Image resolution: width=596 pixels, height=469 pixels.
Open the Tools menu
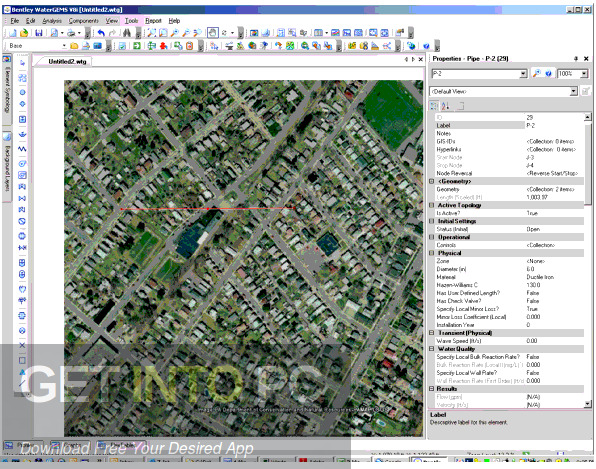tap(132, 21)
